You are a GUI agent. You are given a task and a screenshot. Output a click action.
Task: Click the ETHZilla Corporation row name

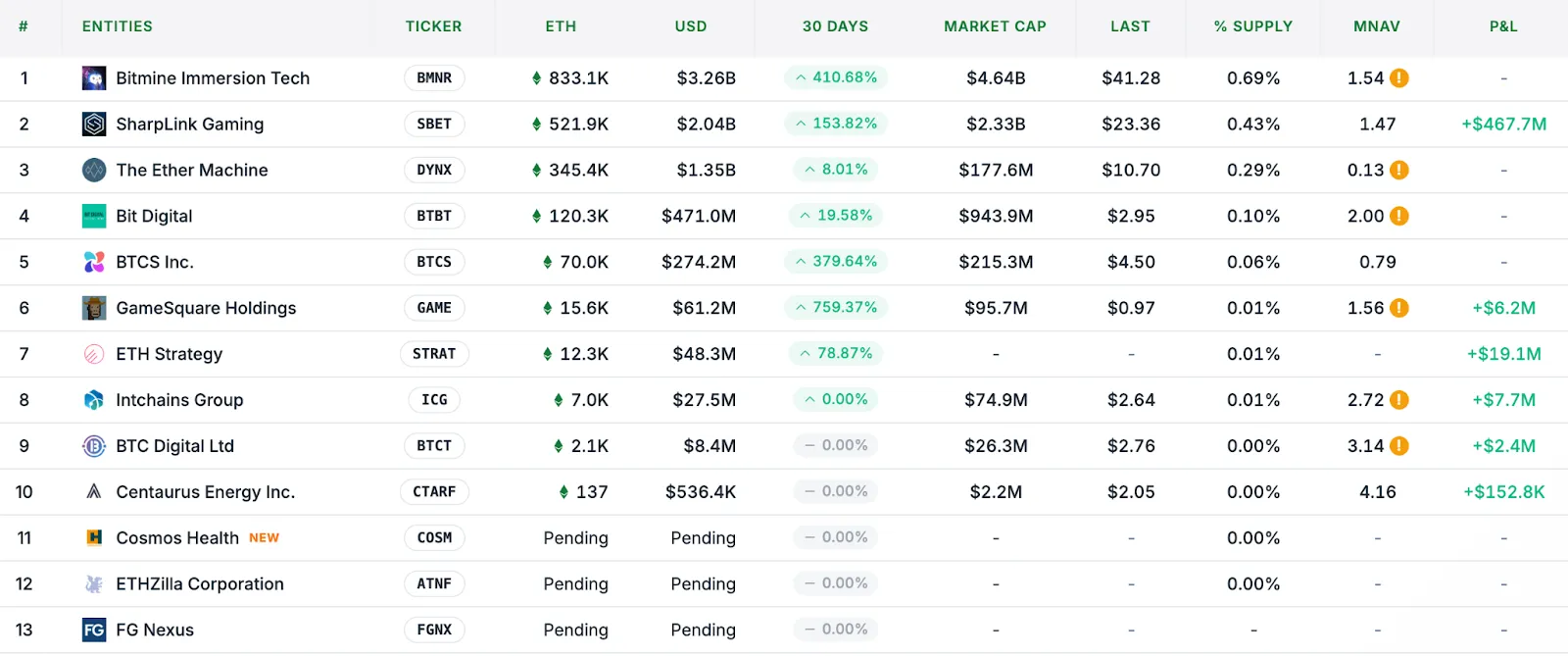click(200, 584)
